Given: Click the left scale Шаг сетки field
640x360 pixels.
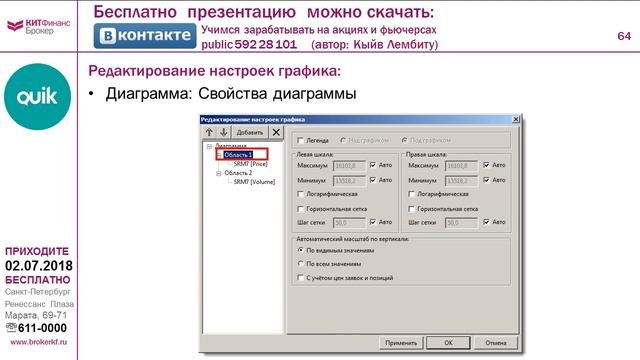Looking at the screenshot, I should pyautogui.click(x=349, y=223).
